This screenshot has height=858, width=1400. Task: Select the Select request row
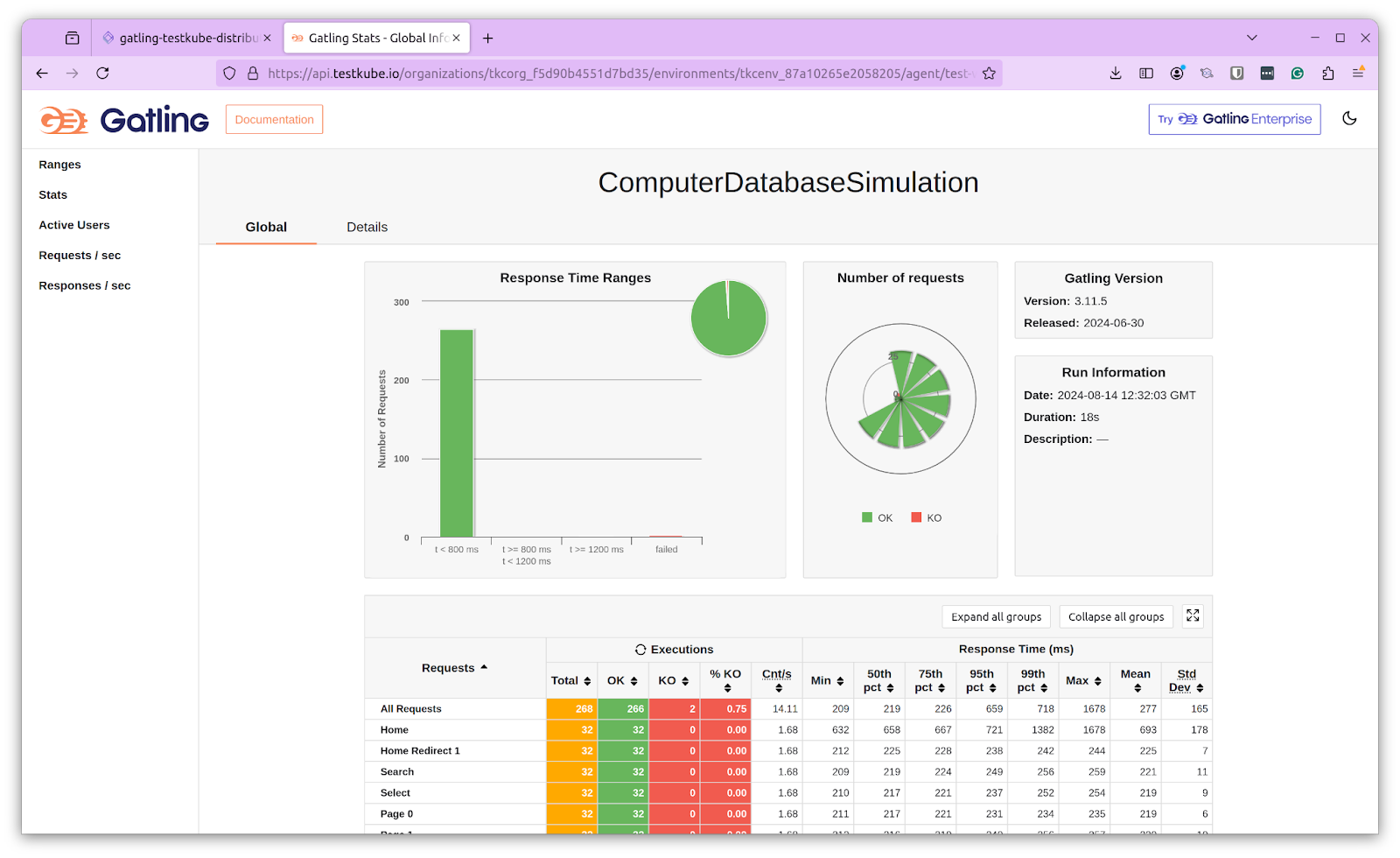787,793
